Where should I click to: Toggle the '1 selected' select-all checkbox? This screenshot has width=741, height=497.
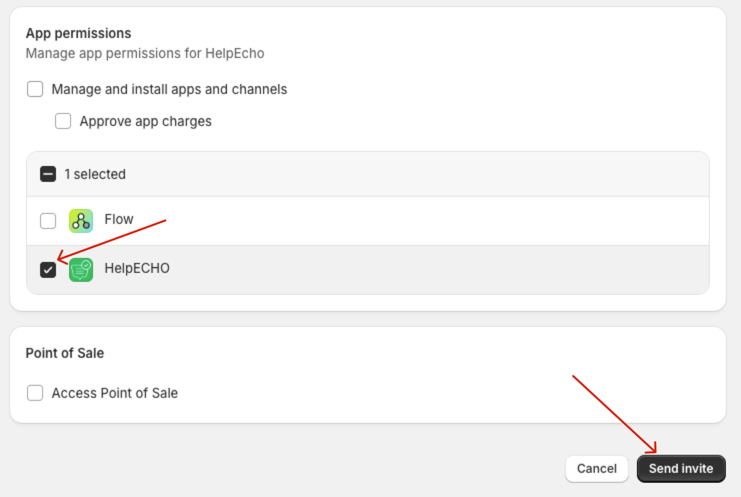(48, 174)
